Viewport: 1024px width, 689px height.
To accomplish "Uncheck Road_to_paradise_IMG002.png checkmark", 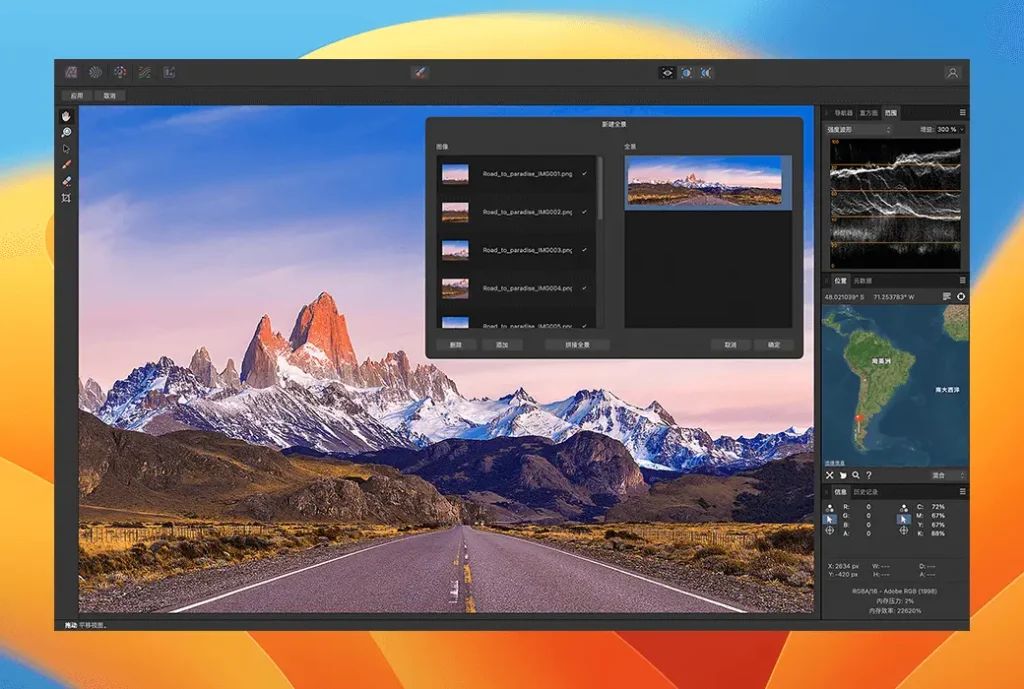I will coord(584,212).
